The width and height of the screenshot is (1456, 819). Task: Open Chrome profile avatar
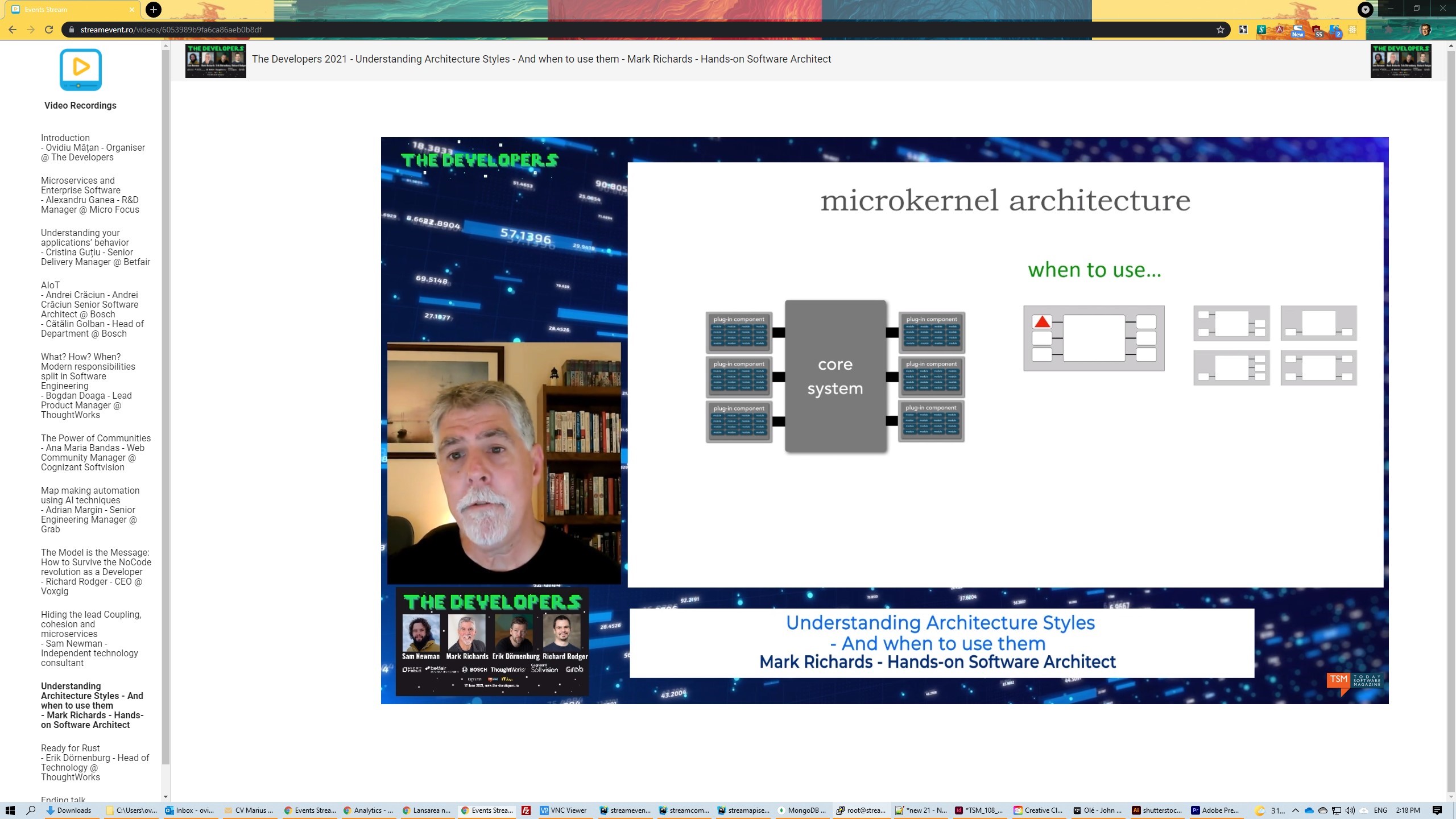click(x=1425, y=30)
